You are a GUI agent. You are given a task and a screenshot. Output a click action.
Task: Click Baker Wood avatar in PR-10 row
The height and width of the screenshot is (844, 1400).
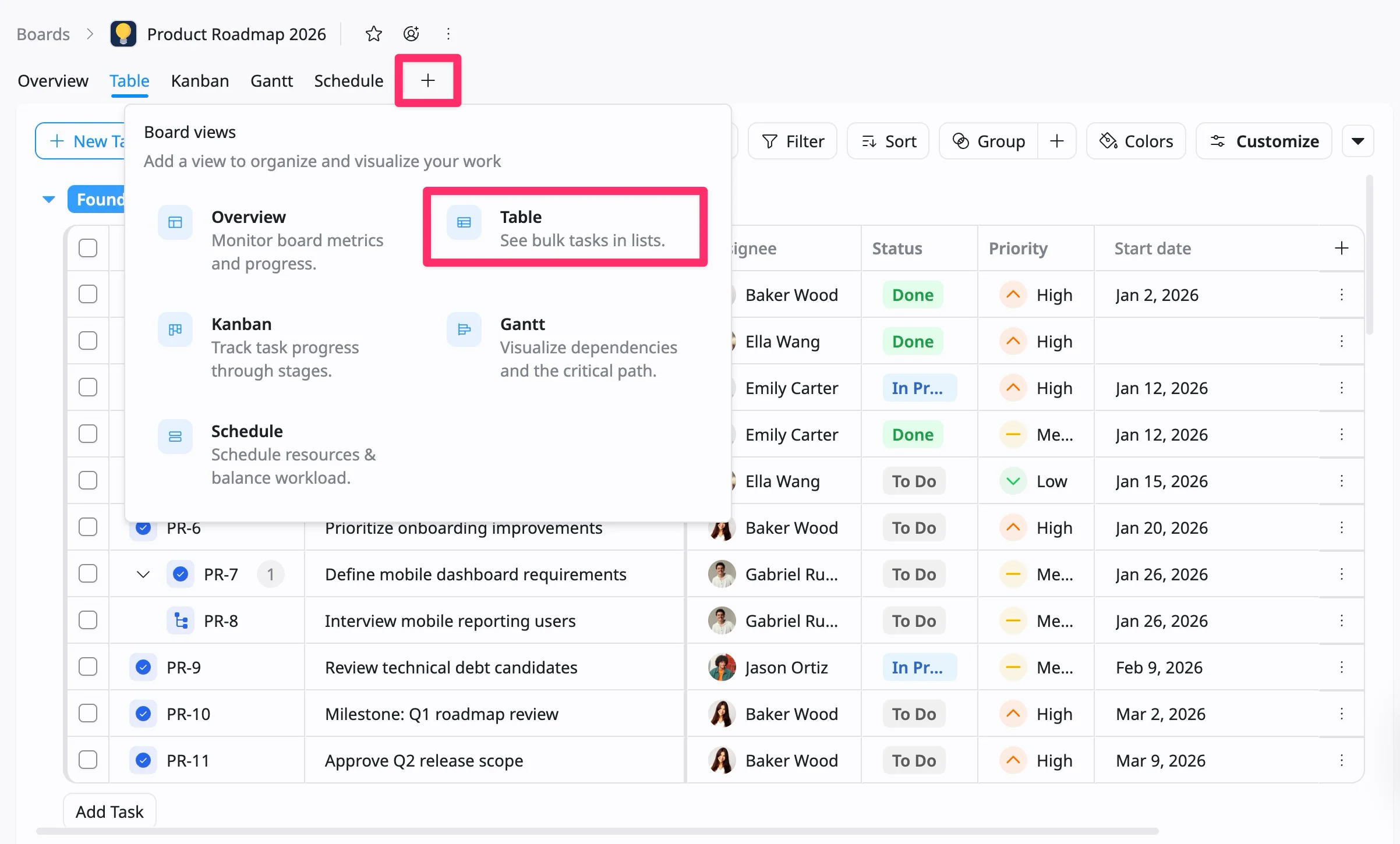click(722, 714)
